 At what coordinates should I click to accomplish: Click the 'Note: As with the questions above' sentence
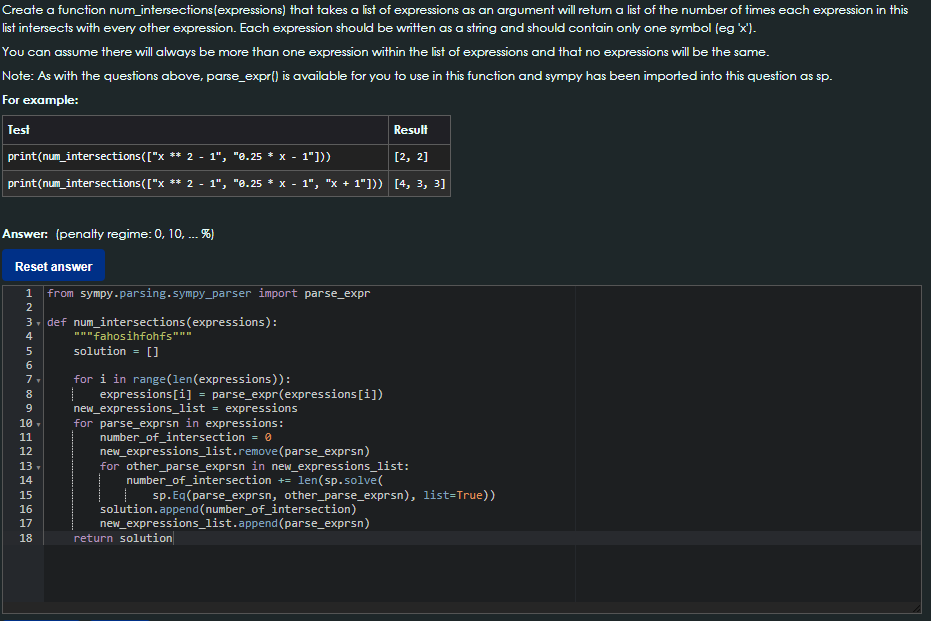point(417,76)
